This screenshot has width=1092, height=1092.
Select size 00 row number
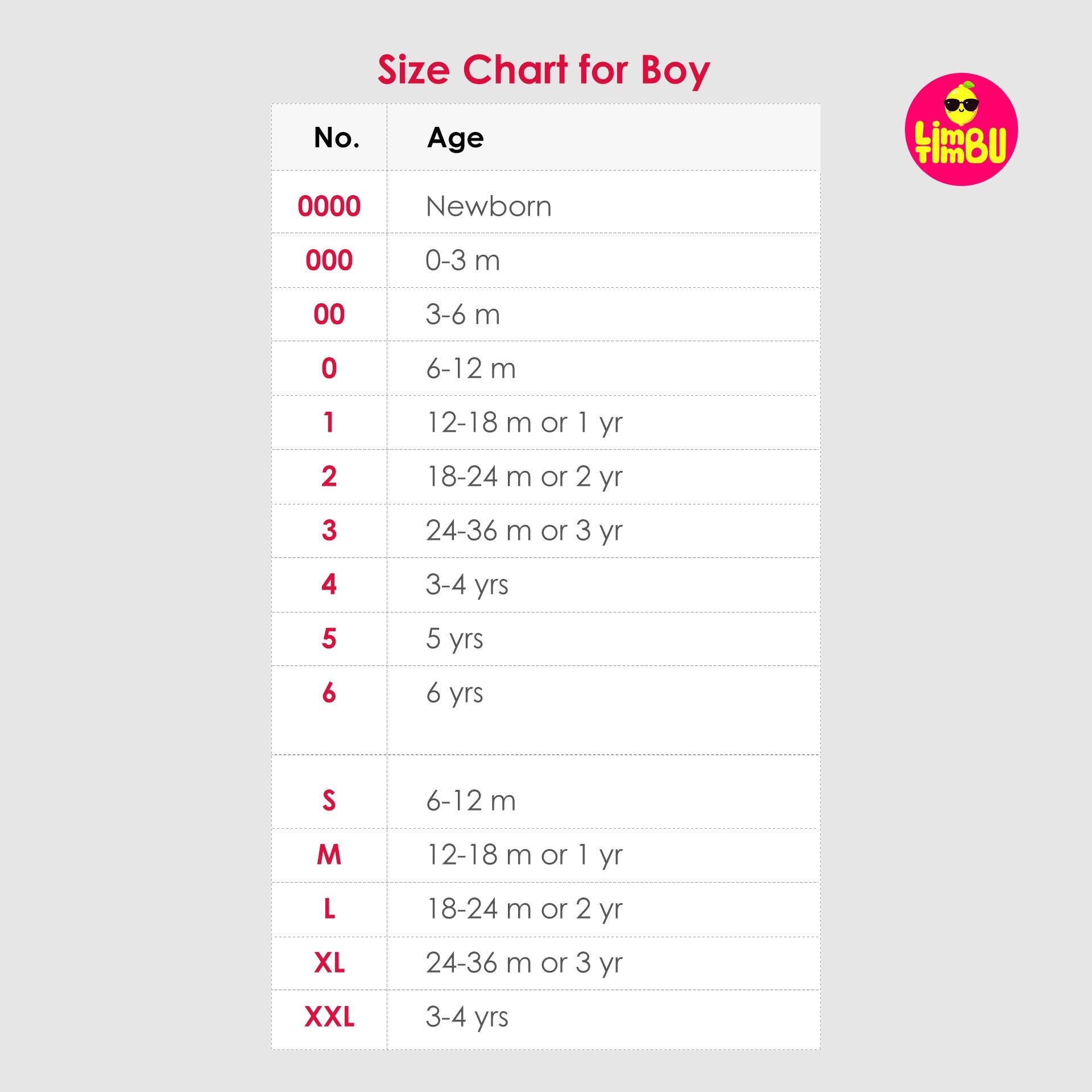tap(329, 315)
